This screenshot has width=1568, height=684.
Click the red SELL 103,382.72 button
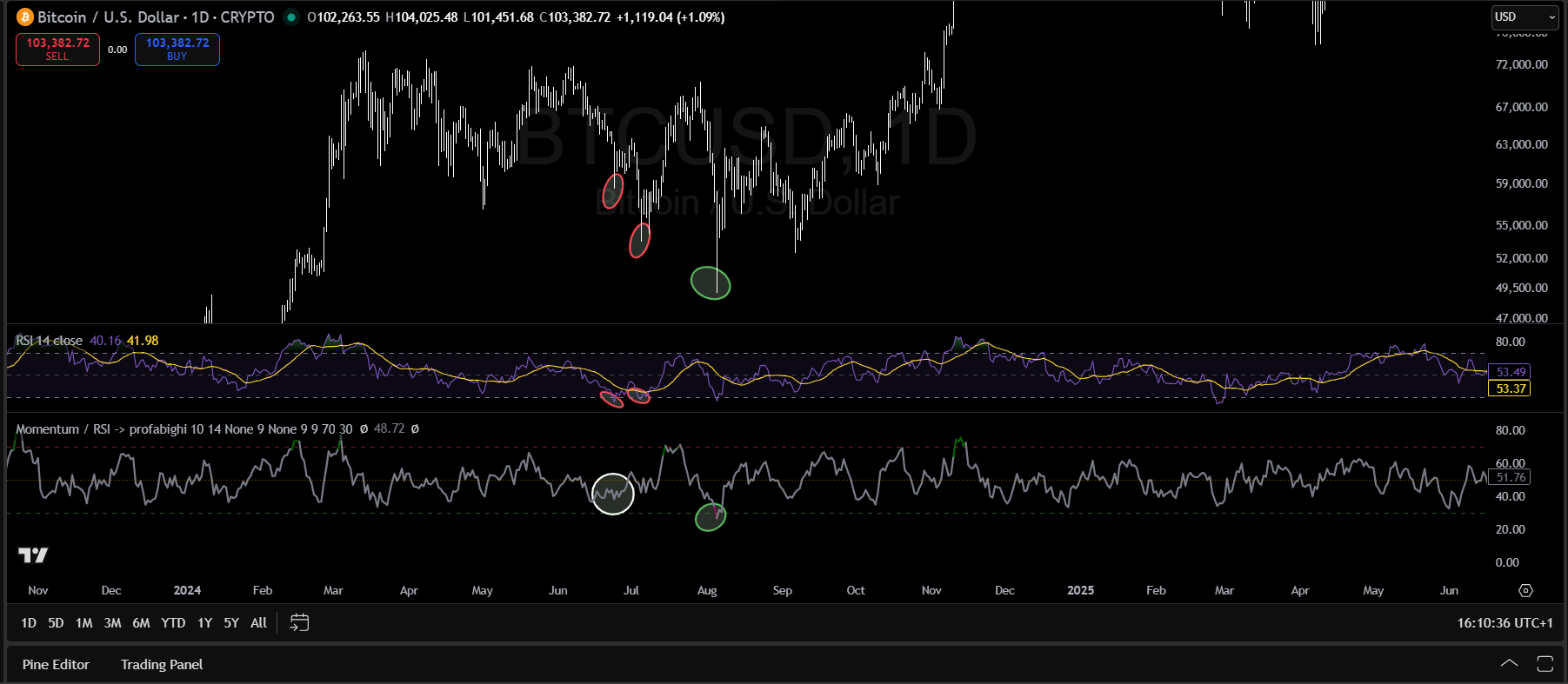coord(57,49)
